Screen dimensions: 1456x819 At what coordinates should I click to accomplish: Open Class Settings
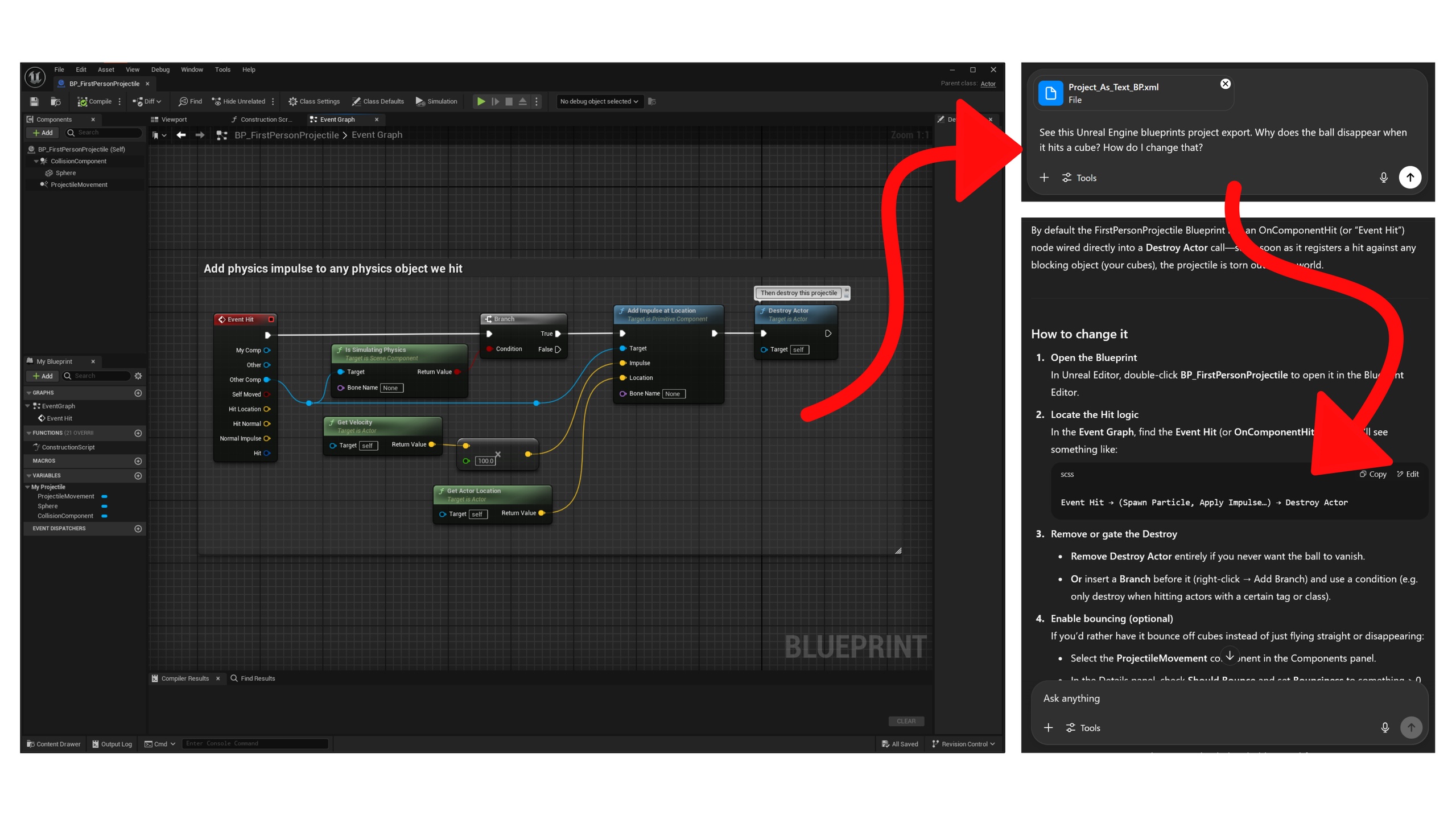pyautogui.click(x=314, y=101)
